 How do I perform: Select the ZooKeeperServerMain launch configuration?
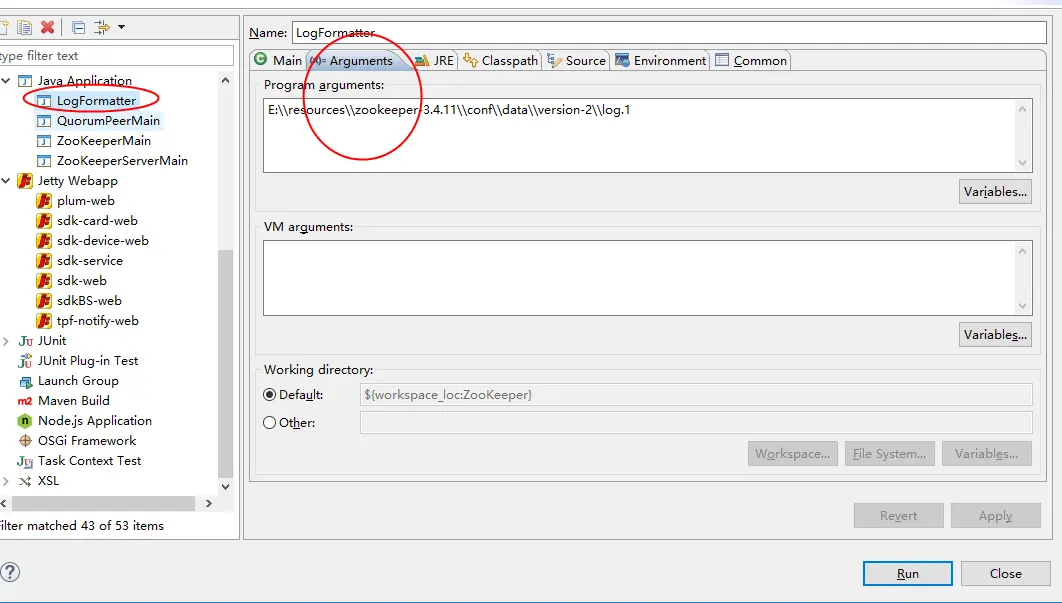pos(122,161)
